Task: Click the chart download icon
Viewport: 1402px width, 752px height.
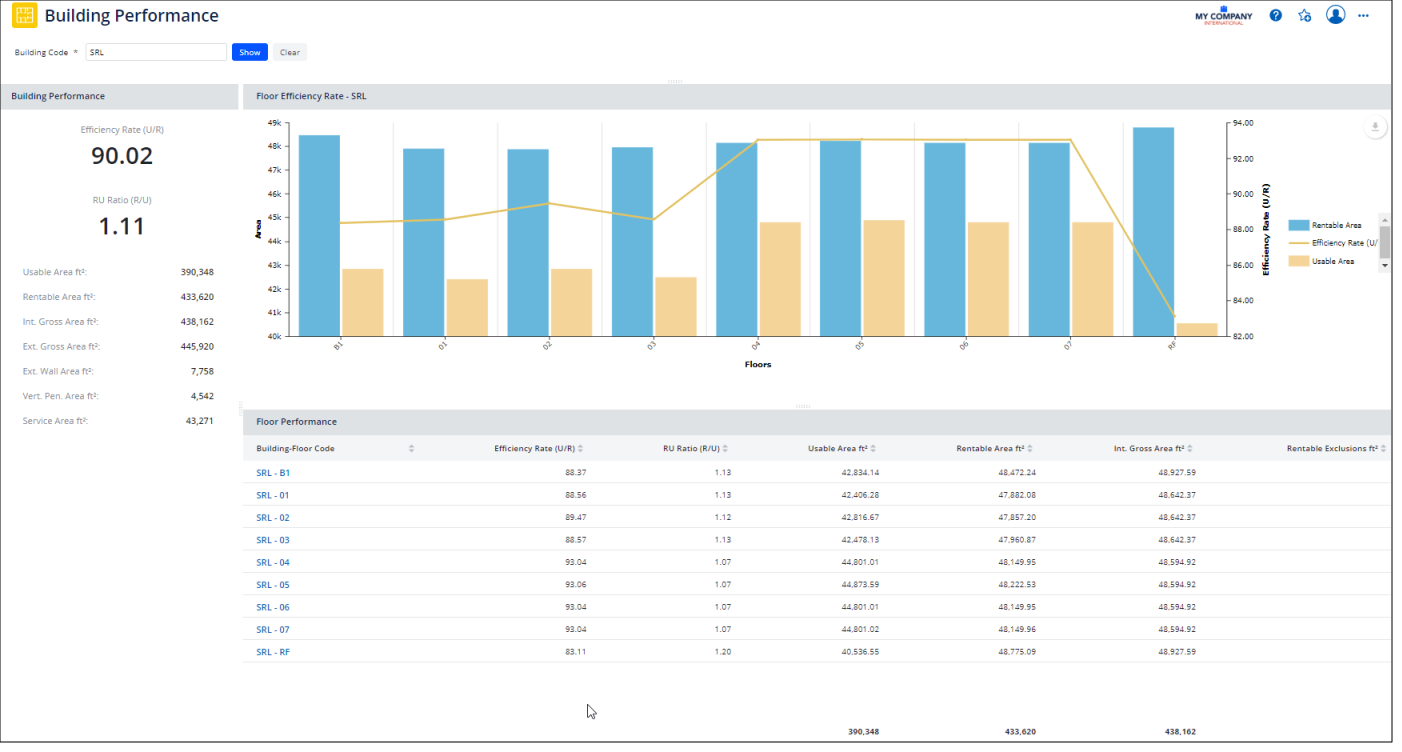Action: [1375, 127]
